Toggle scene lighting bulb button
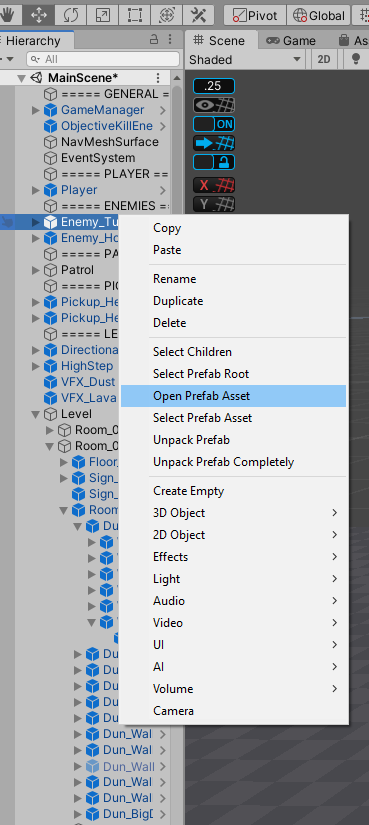Viewport: 369px width, 825px height. [356, 59]
